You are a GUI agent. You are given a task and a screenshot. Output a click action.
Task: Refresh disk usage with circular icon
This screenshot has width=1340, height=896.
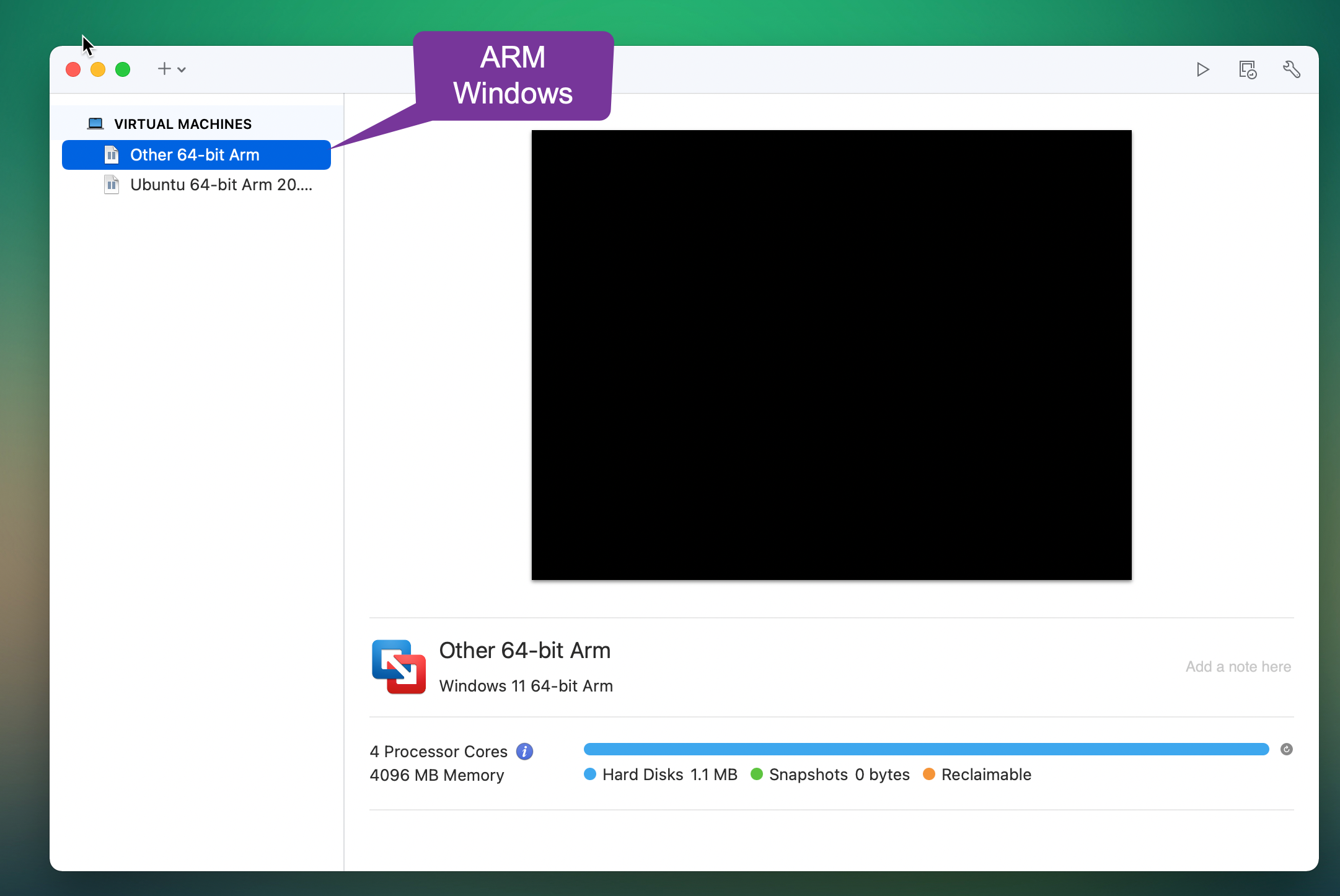click(x=1287, y=749)
